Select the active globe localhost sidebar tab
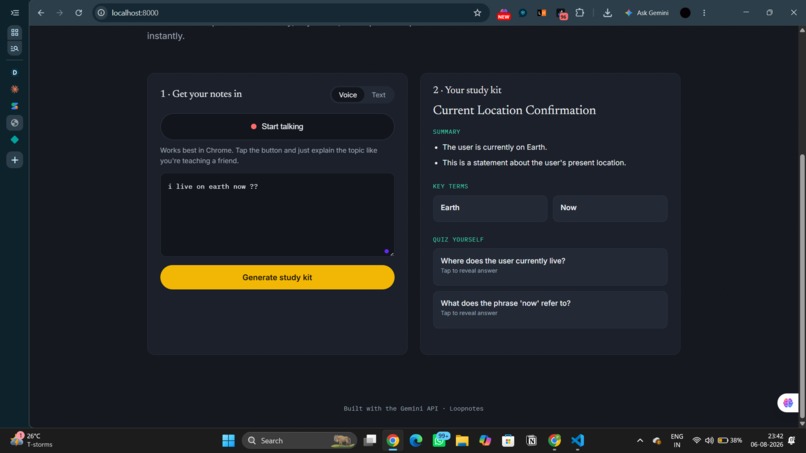The height and width of the screenshot is (453, 806). 14,123
